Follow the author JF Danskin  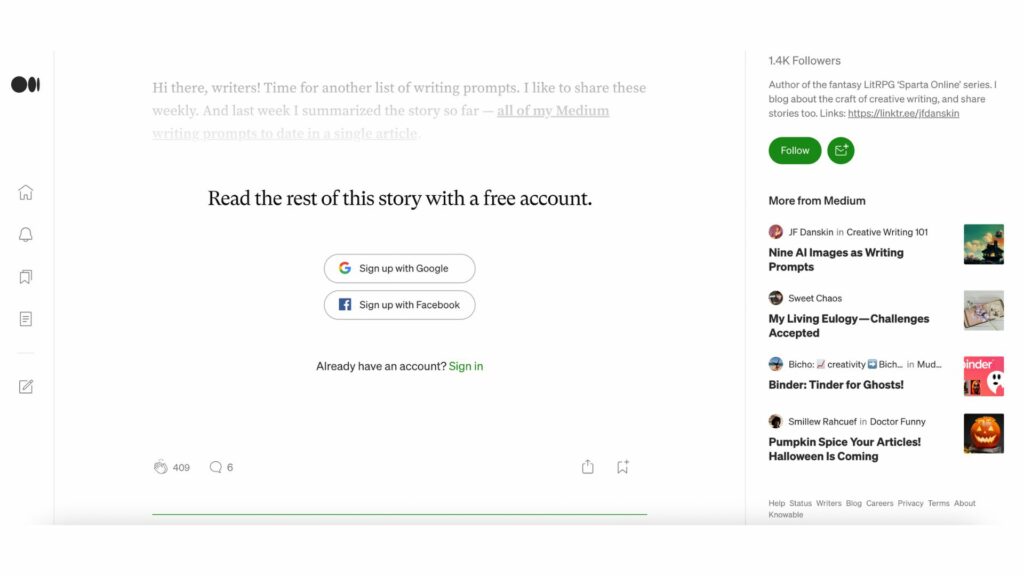[x=794, y=150]
